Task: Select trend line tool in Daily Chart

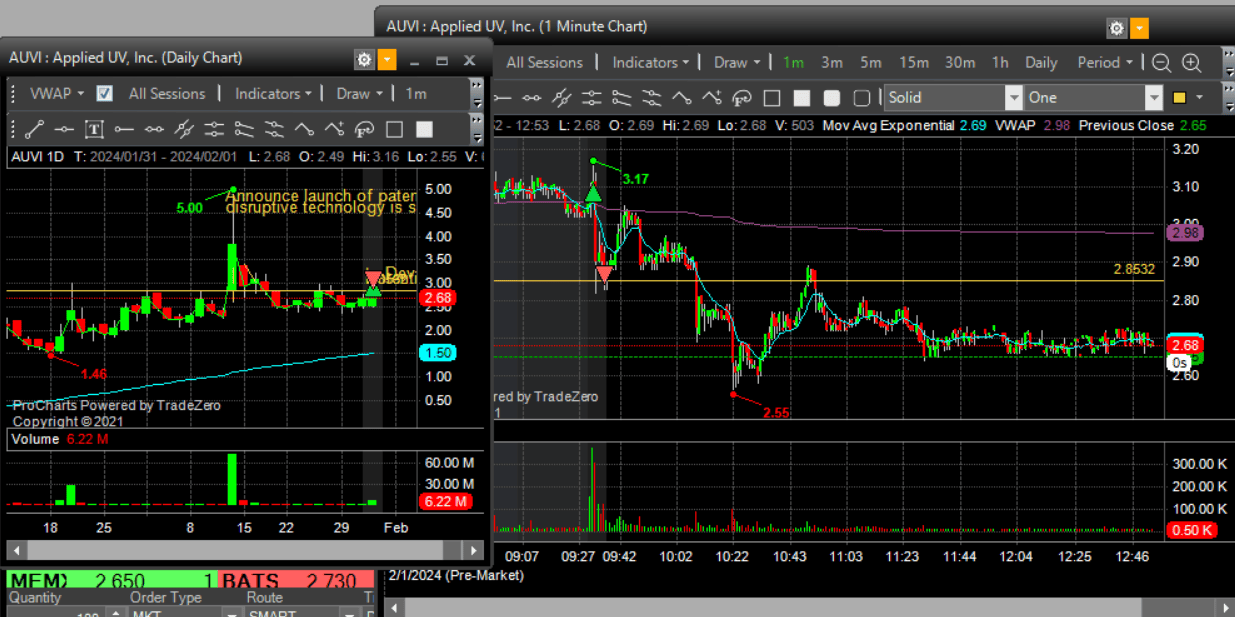Action: [34, 129]
